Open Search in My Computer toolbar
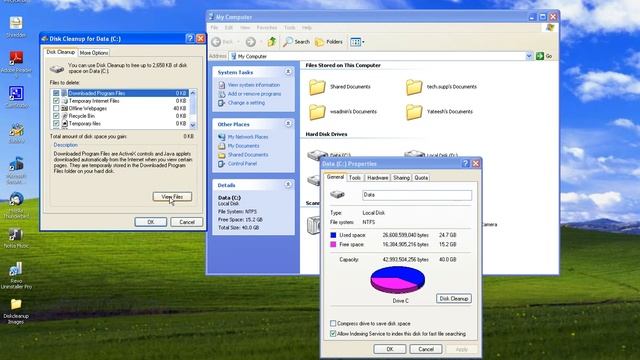Image resolution: width=640 pixels, height=360 pixels. (296, 42)
